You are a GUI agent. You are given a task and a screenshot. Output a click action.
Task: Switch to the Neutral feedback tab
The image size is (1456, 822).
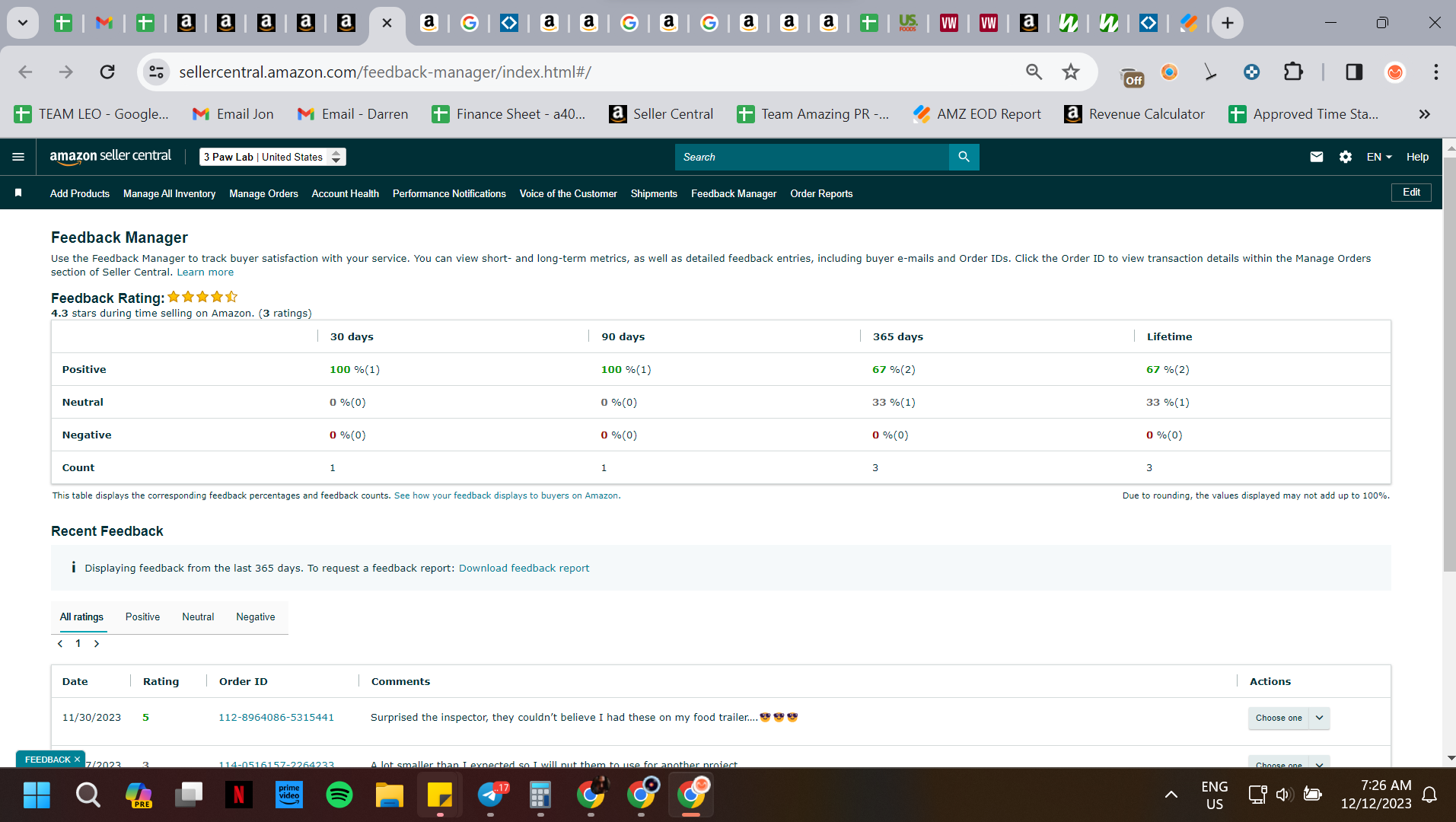[x=198, y=617]
